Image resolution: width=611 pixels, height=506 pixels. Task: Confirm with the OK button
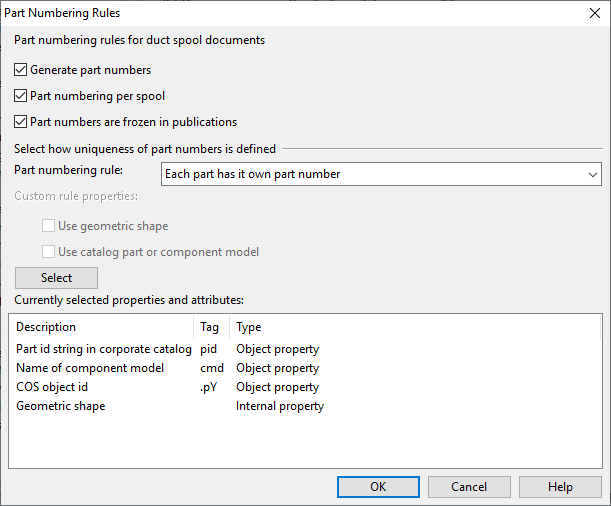[378, 487]
